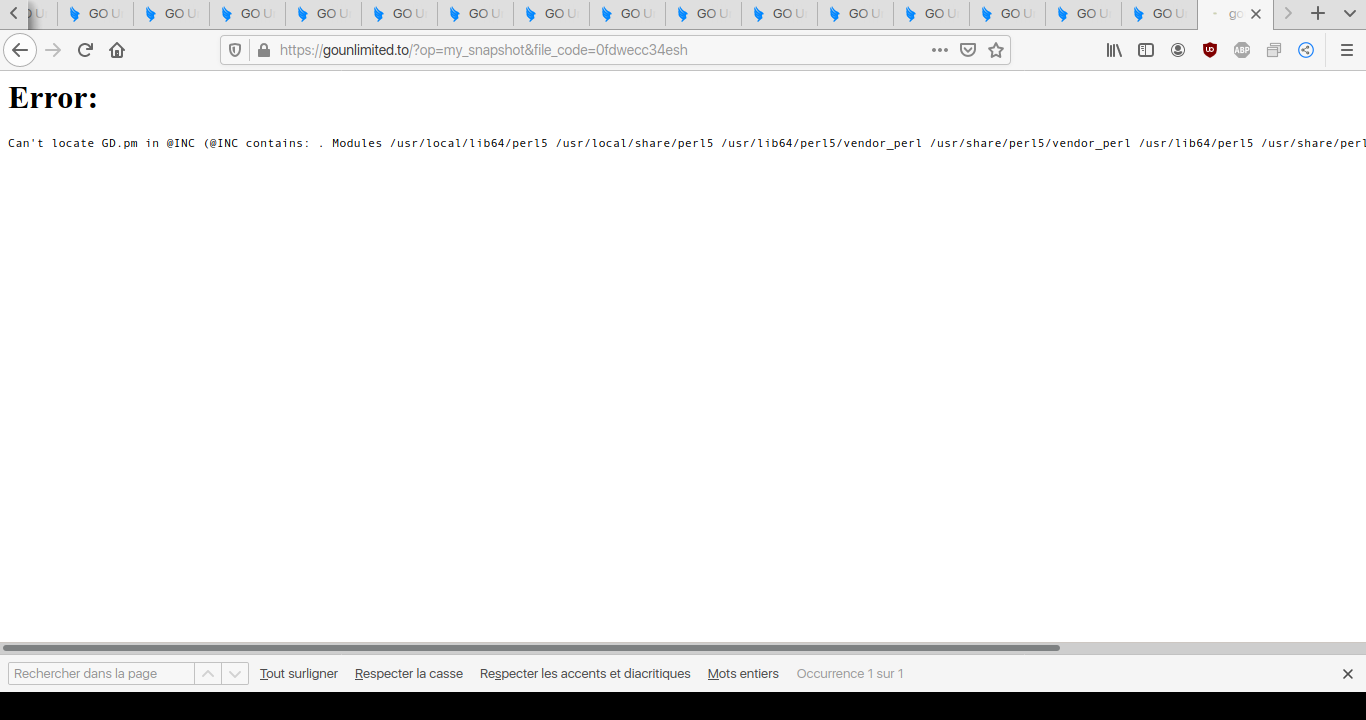The image size is (1366, 720).
Task: Click the Reload page icon
Action: pyautogui.click(x=85, y=50)
